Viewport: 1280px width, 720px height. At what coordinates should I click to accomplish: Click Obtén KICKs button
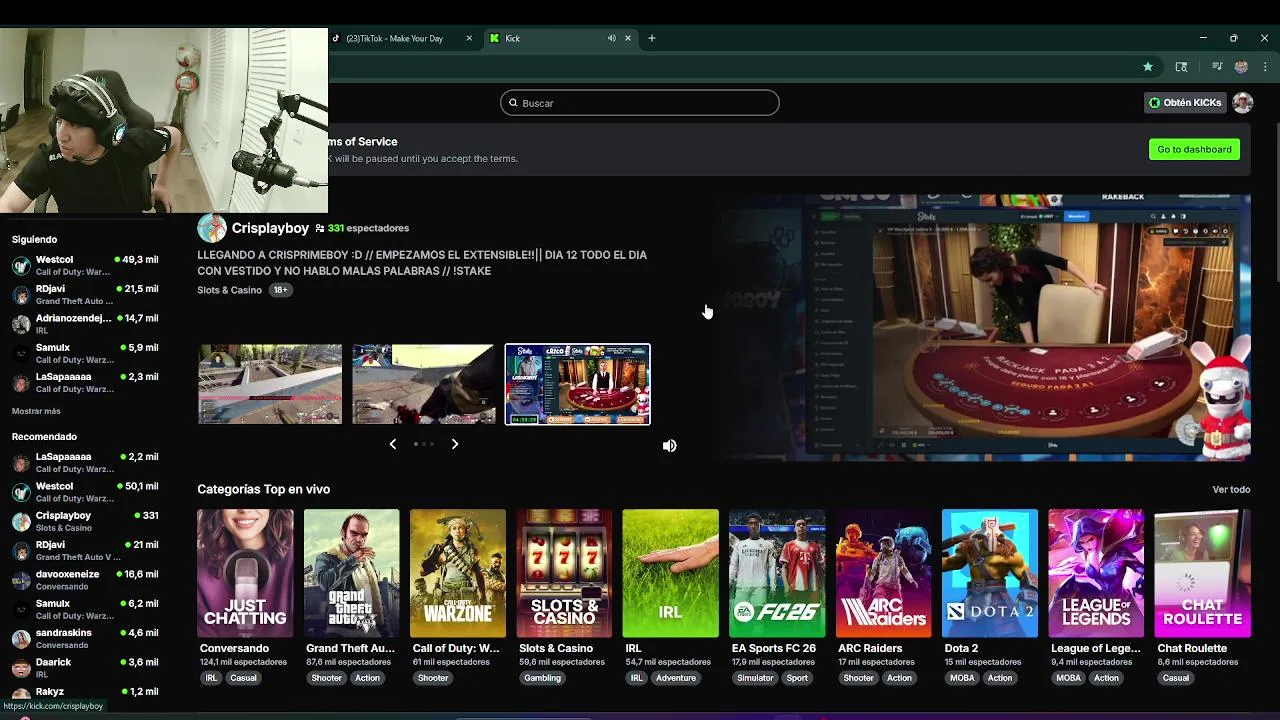click(x=1185, y=103)
